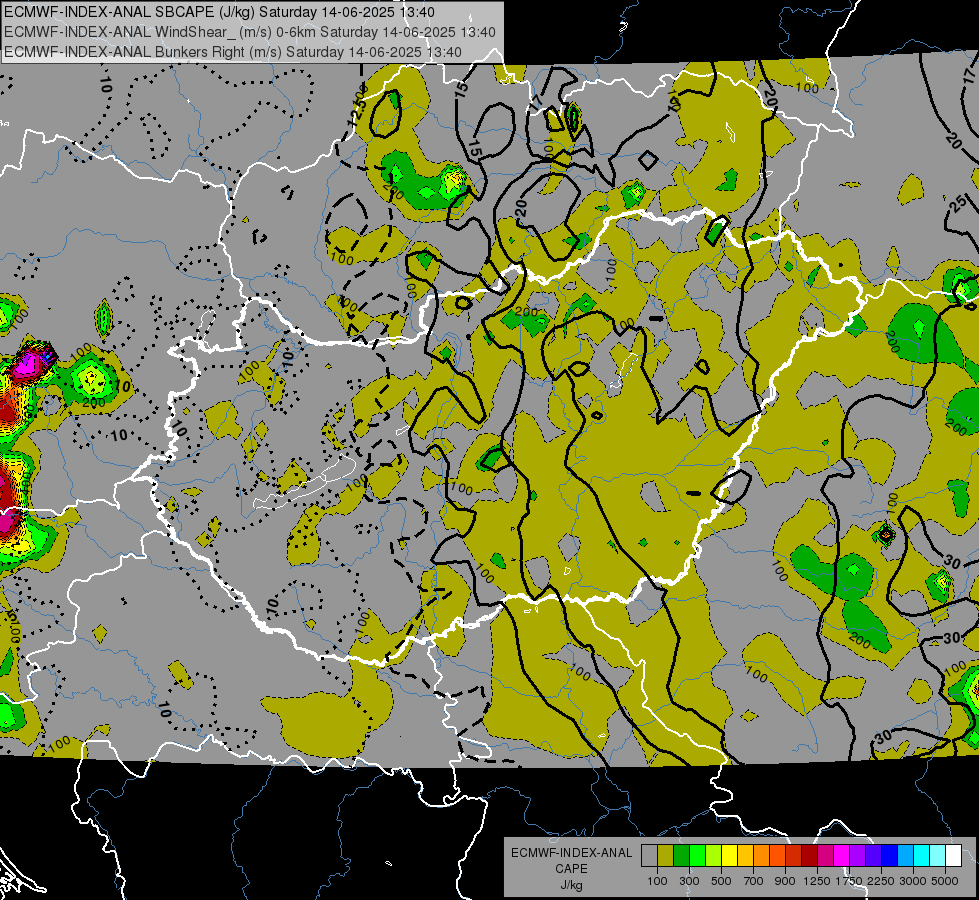Pick the light blue swatch left of 3000
This screenshot has height=900, width=979.
(x=905, y=855)
